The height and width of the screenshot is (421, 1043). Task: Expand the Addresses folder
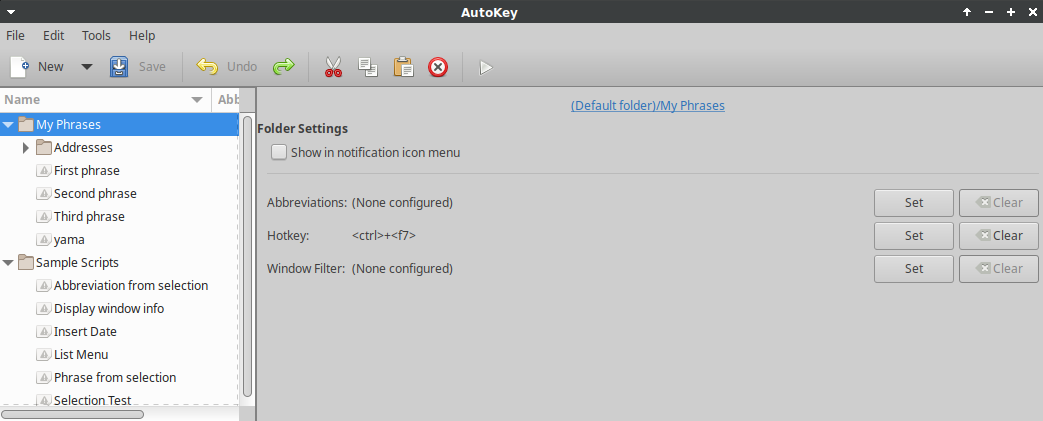point(27,148)
